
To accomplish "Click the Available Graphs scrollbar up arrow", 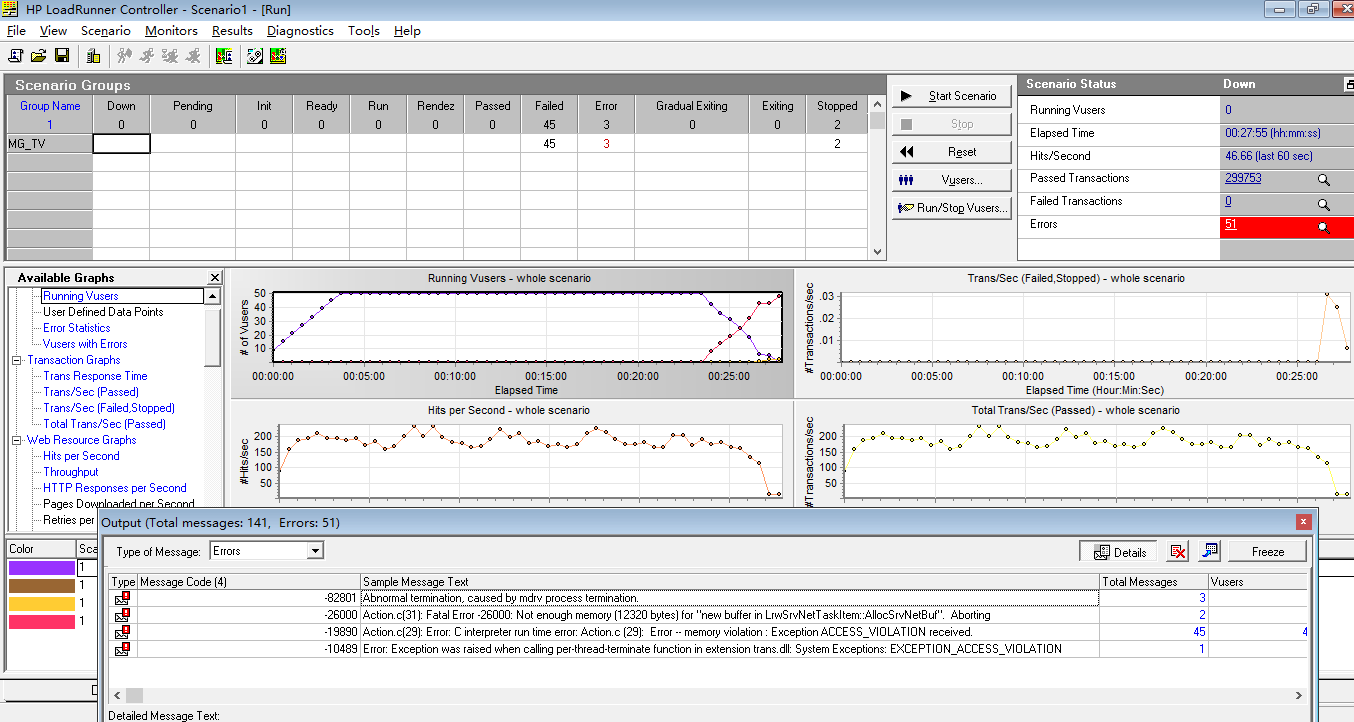I will point(213,296).
